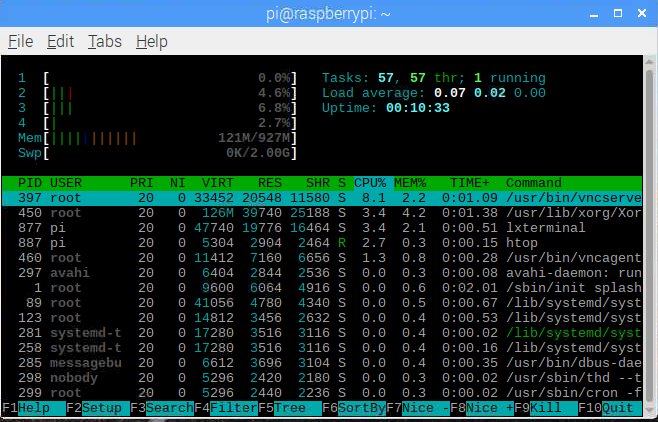Sort by the VIRT column header
Viewport: 658px width, 422px height.
click(x=217, y=183)
